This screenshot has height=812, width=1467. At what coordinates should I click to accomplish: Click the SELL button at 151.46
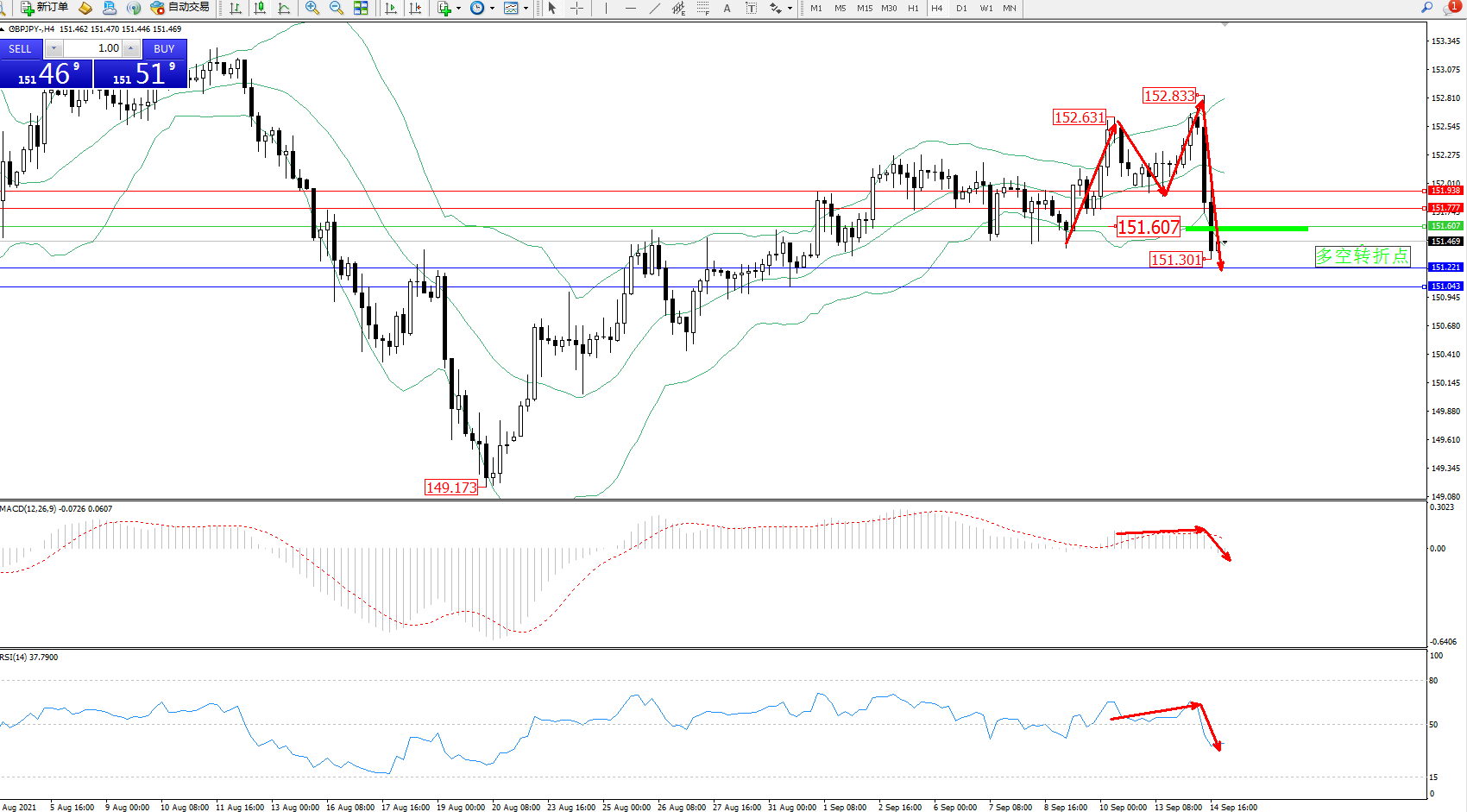[x=21, y=49]
